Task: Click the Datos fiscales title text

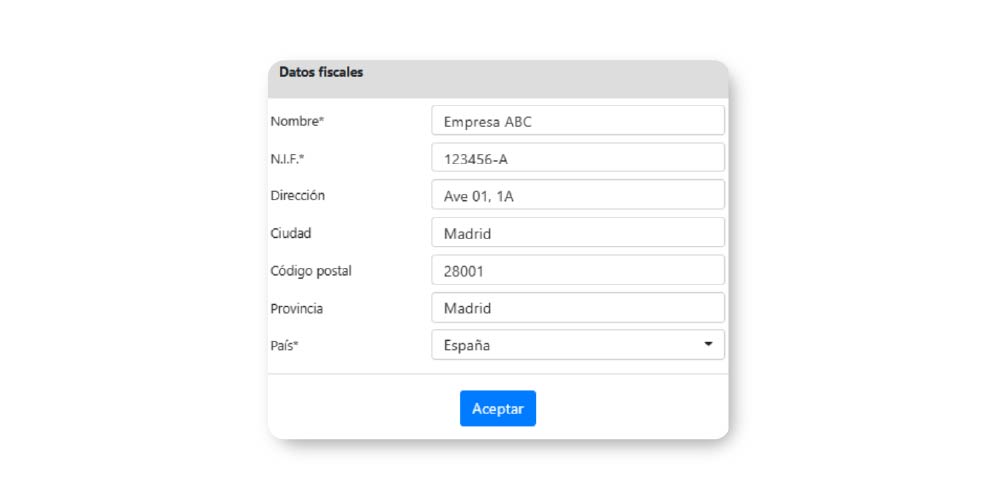Action: (321, 73)
